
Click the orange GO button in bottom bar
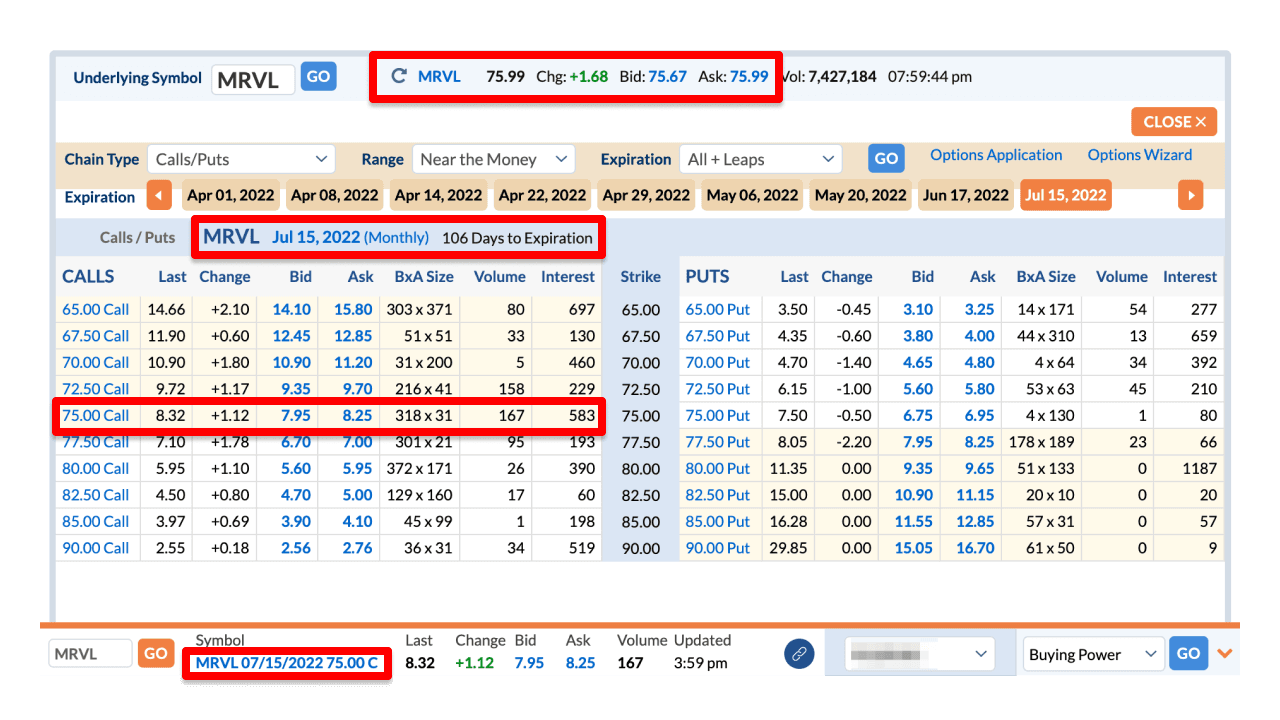[155, 653]
